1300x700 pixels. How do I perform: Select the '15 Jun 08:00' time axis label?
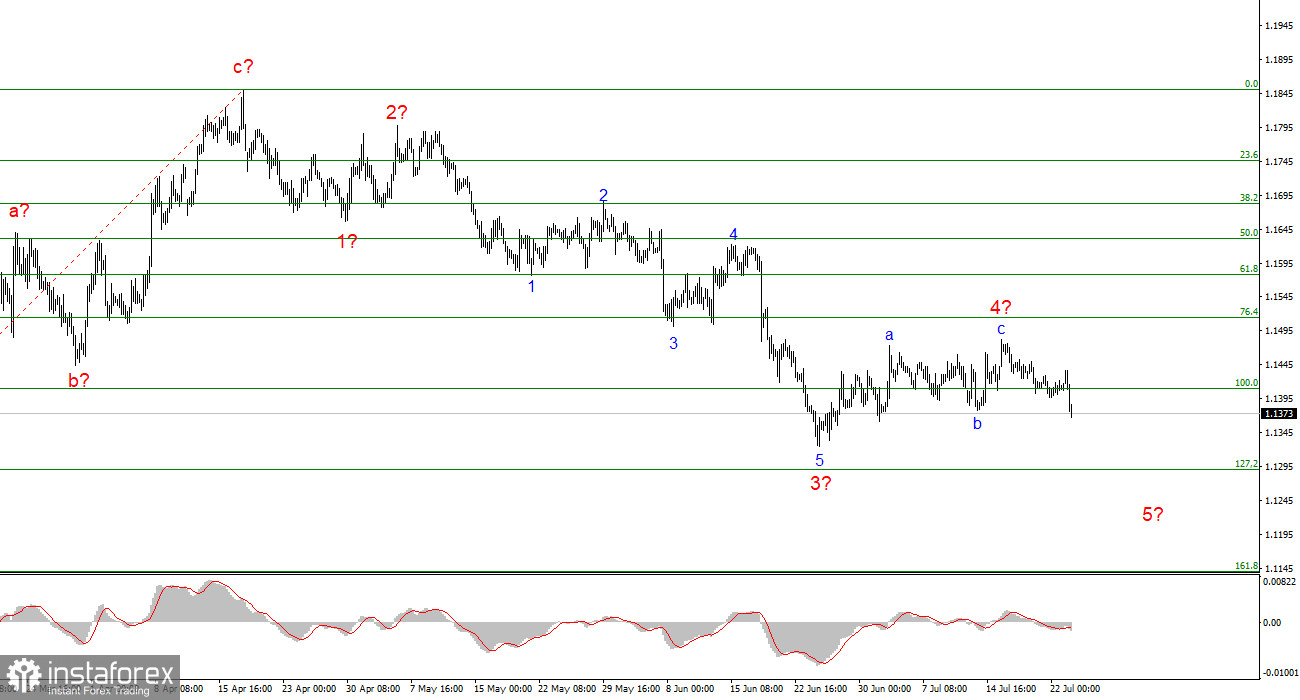point(756,689)
